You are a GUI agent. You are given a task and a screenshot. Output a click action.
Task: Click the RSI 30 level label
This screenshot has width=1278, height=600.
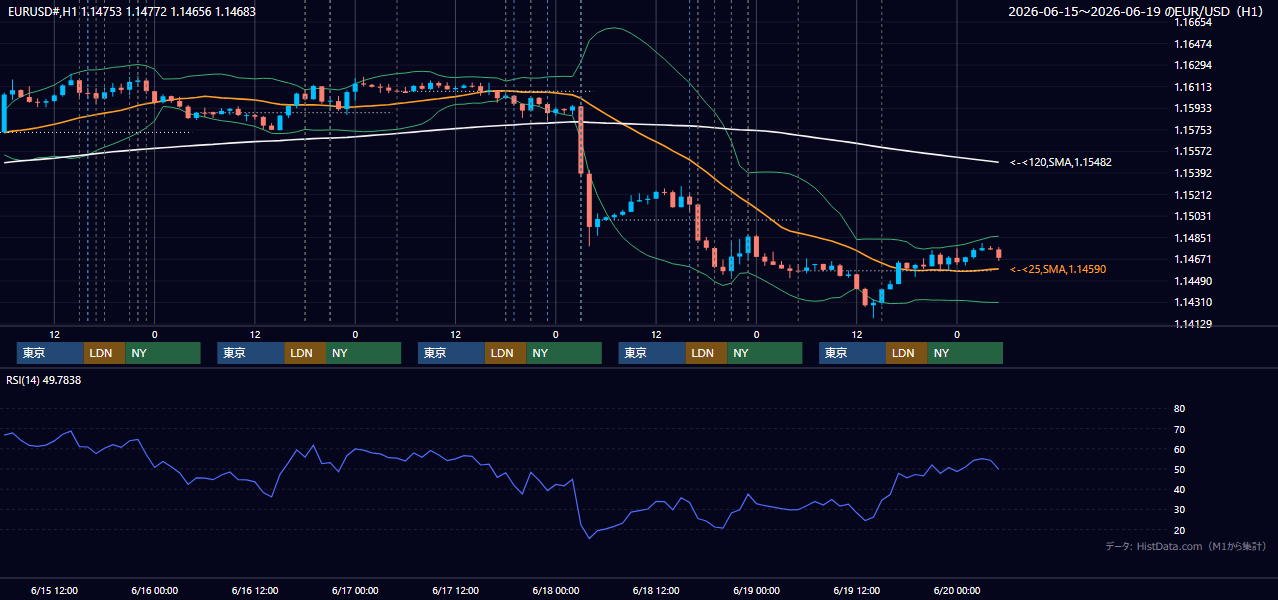coord(1179,510)
